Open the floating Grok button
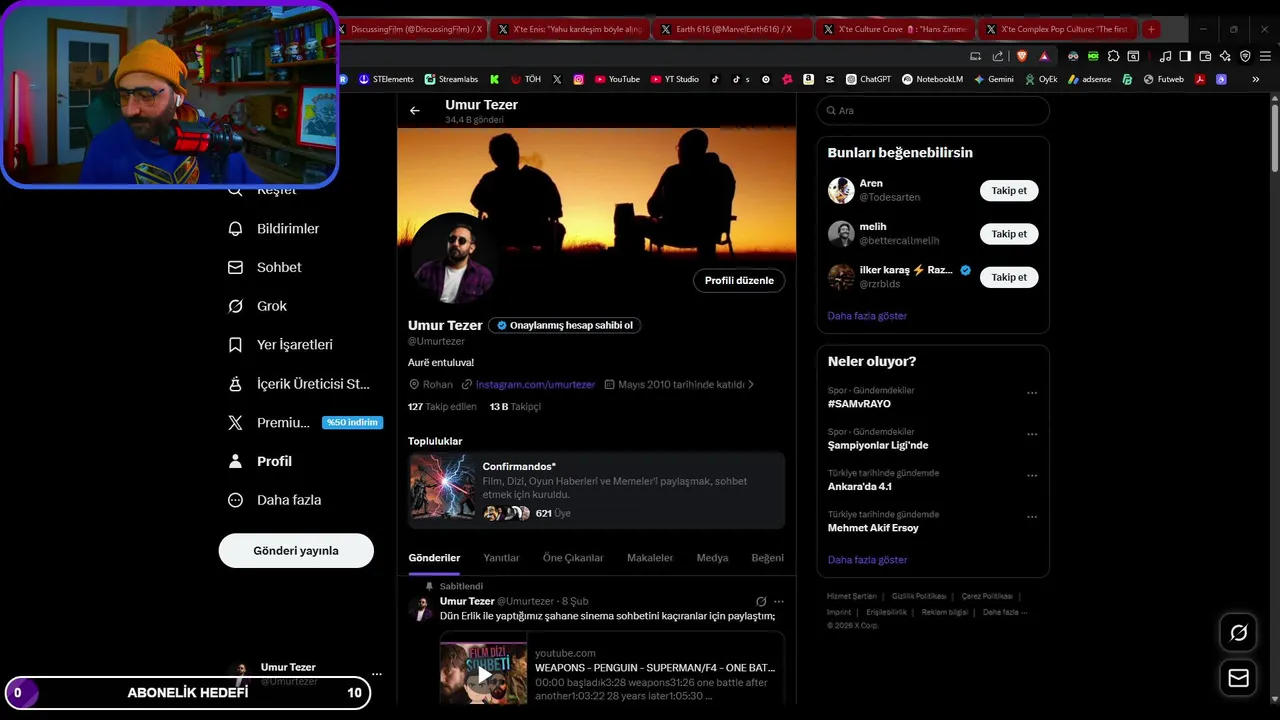This screenshot has width=1280, height=720. click(x=1238, y=633)
